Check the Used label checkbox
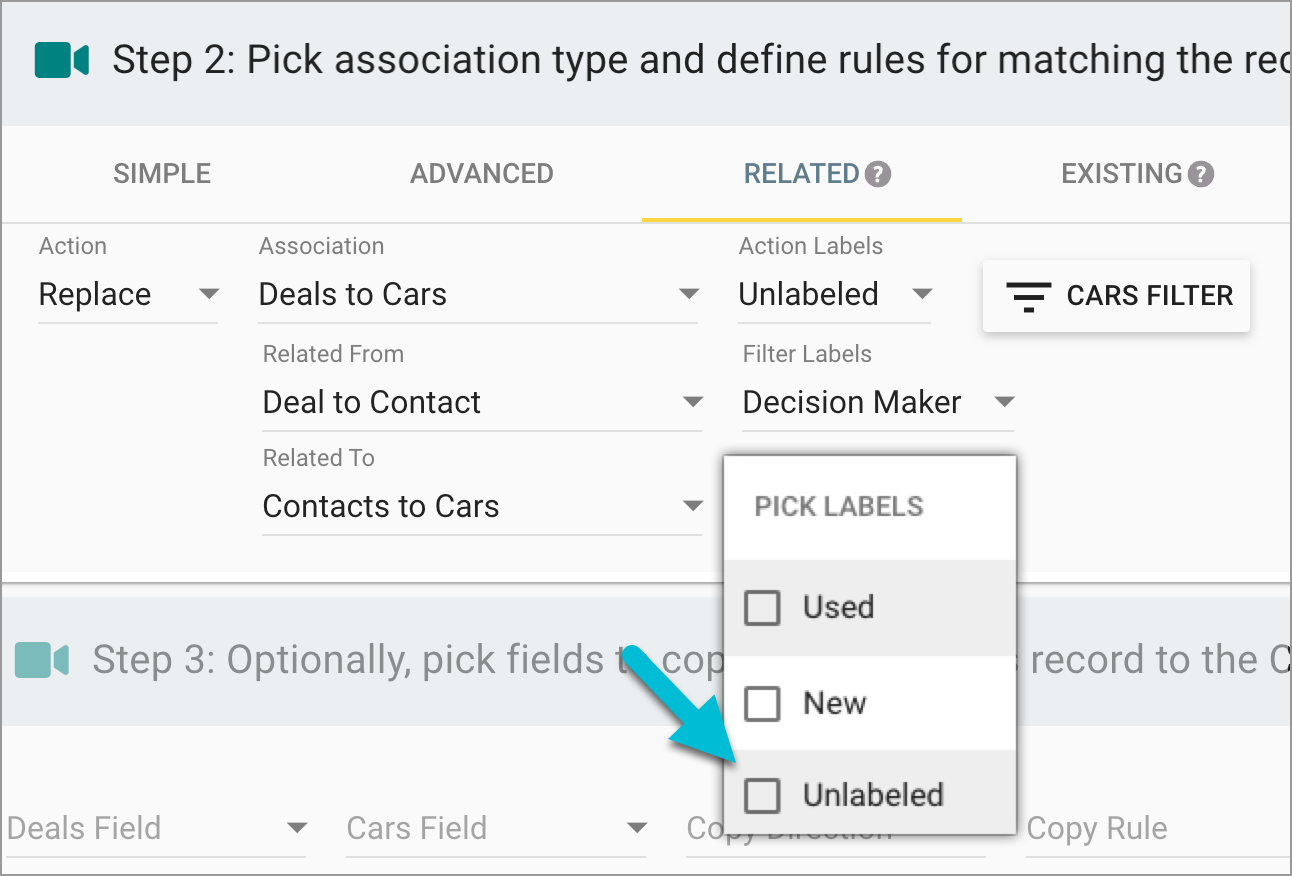The width and height of the screenshot is (1292, 876). point(762,607)
